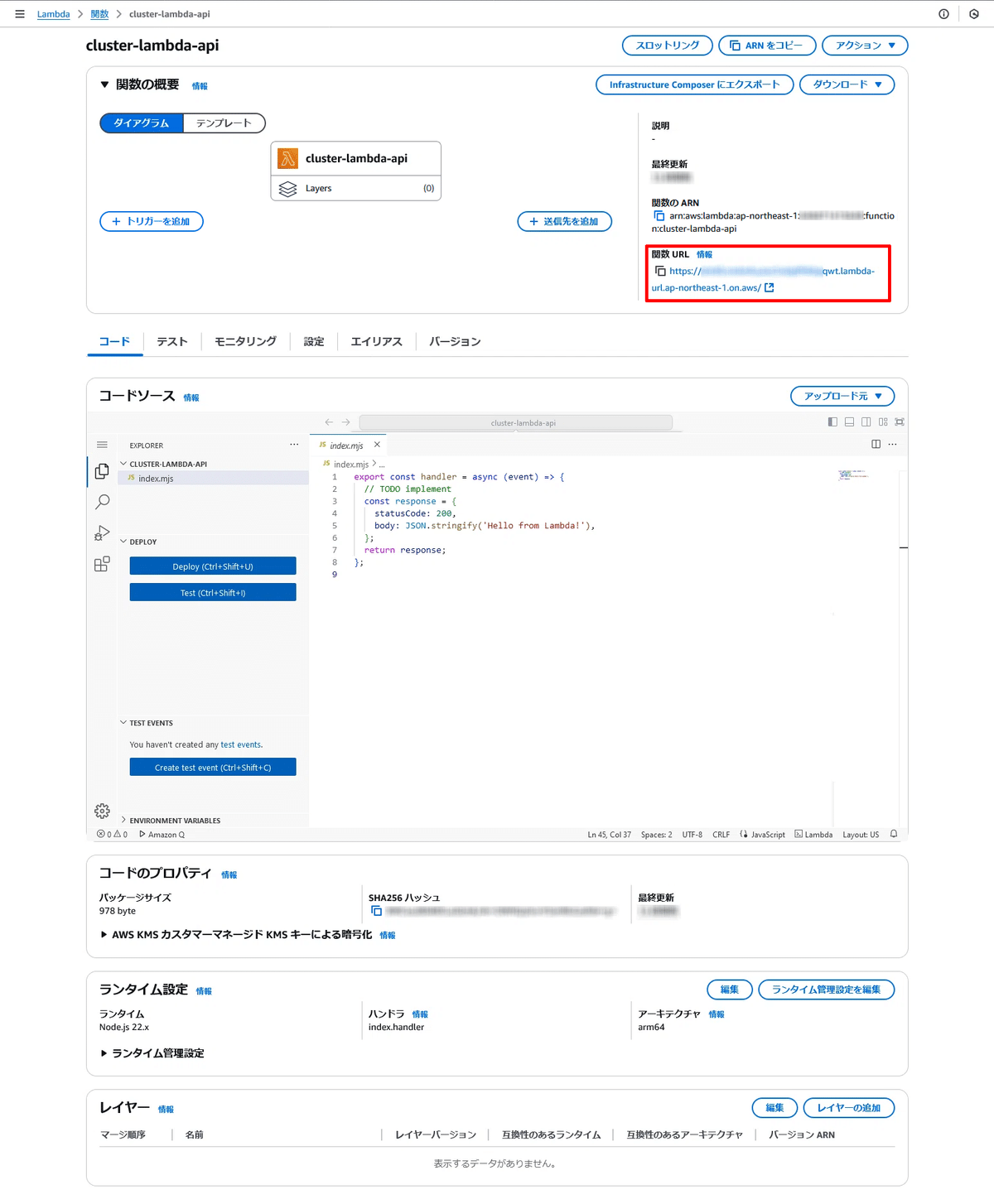Select the テンプレート view toggle
Viewport: 994px width, 1204px height.
(x=224, y=123)
